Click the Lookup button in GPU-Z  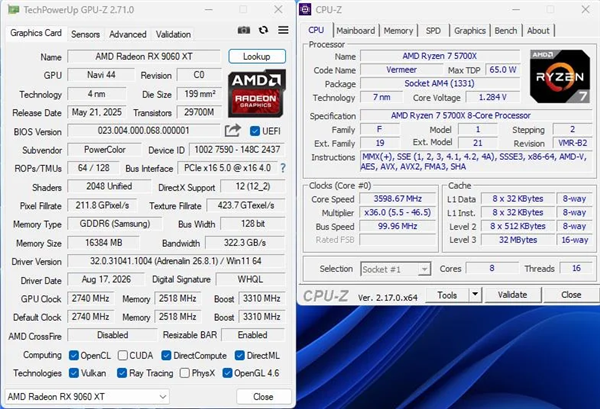257,57
